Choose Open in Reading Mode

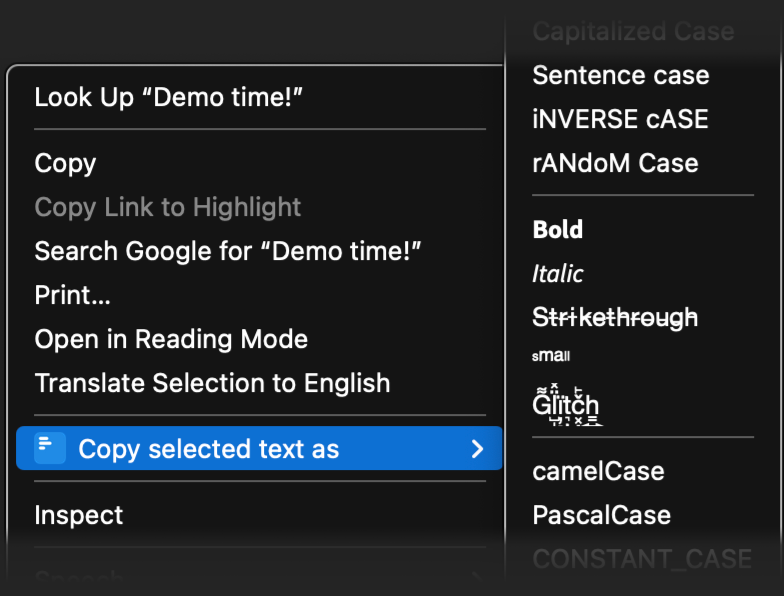[x=171, y=339]
